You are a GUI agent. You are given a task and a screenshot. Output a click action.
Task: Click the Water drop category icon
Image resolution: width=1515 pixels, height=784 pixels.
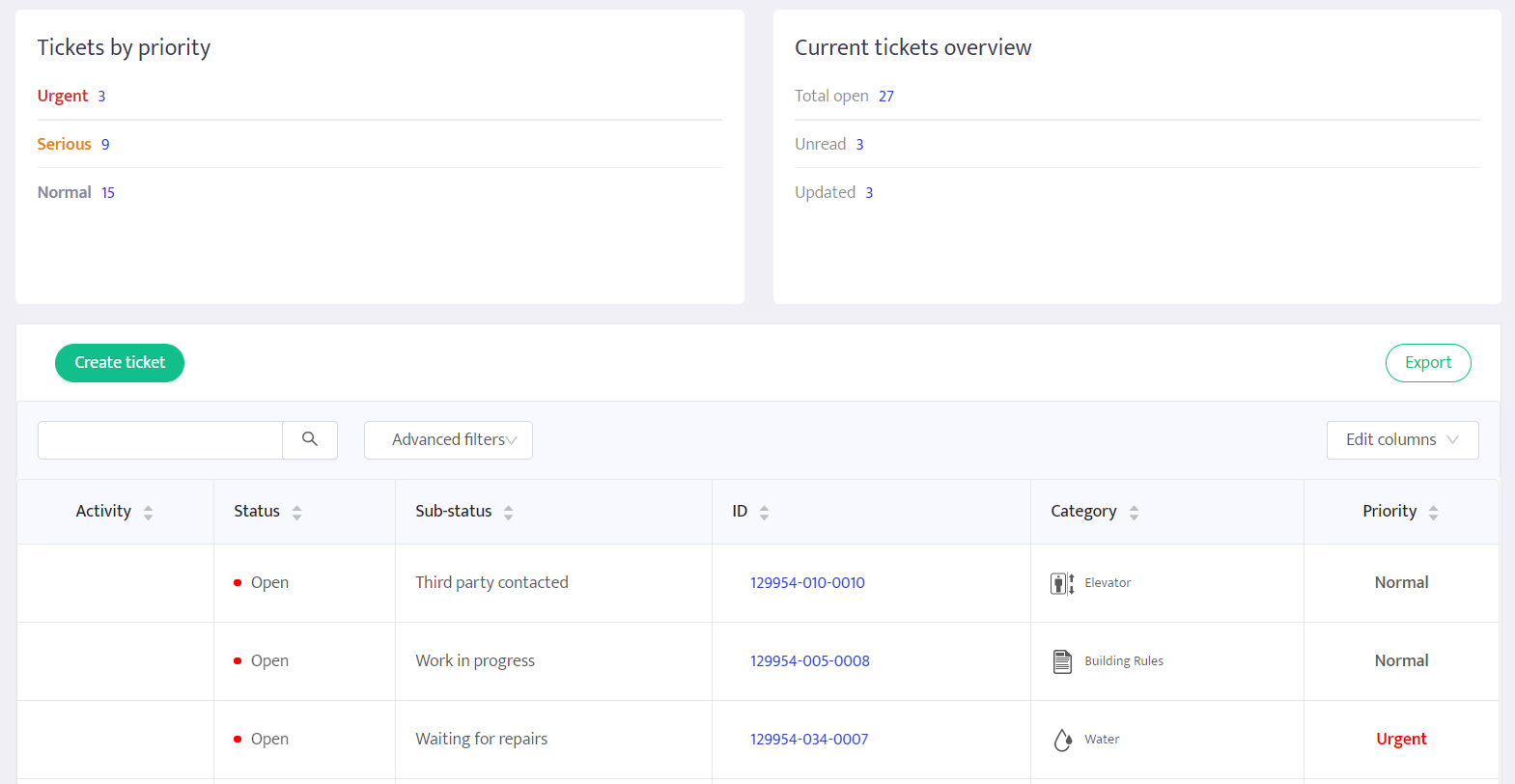pyautogui.click(x=1062, y=740)
